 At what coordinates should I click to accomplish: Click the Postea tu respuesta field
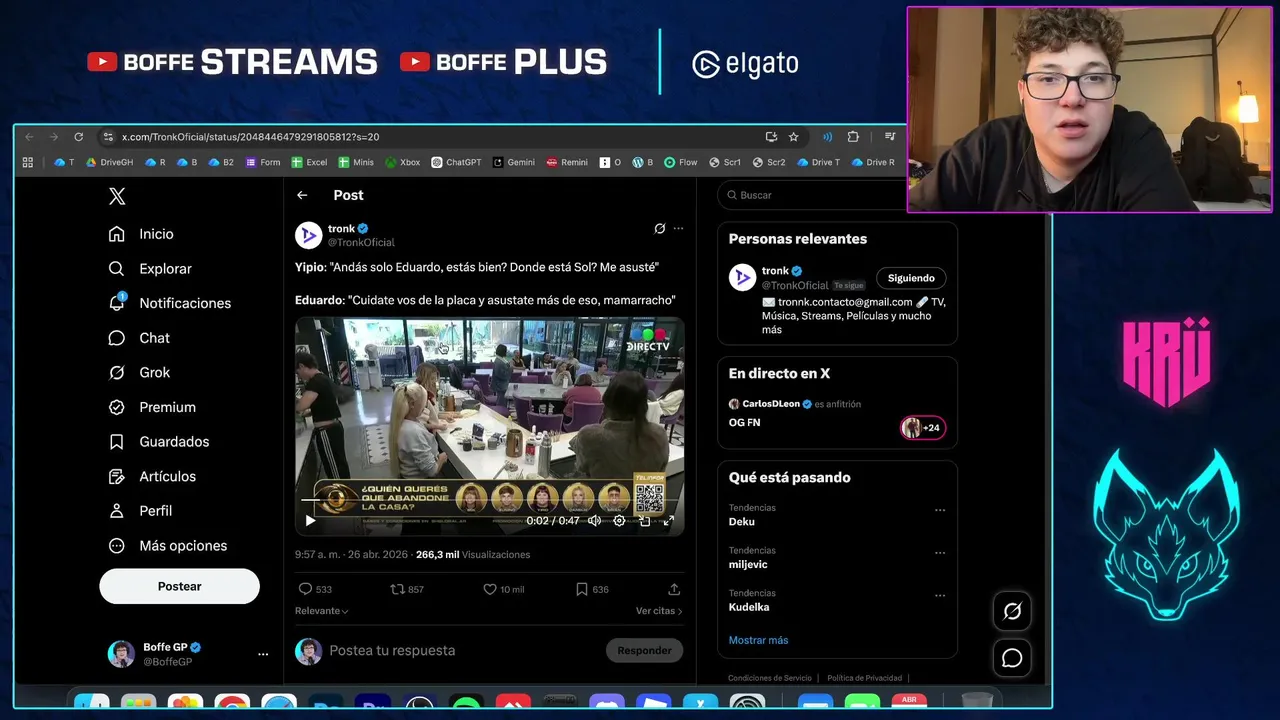(460, 650)
